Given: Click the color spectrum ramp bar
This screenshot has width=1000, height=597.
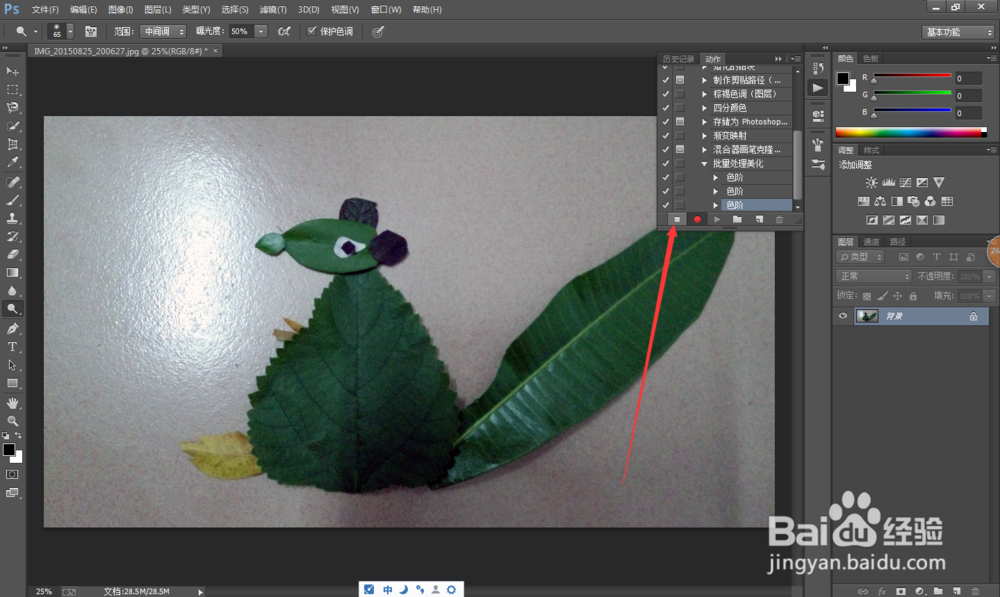Looking at the screenshot, I should point(911,133).
